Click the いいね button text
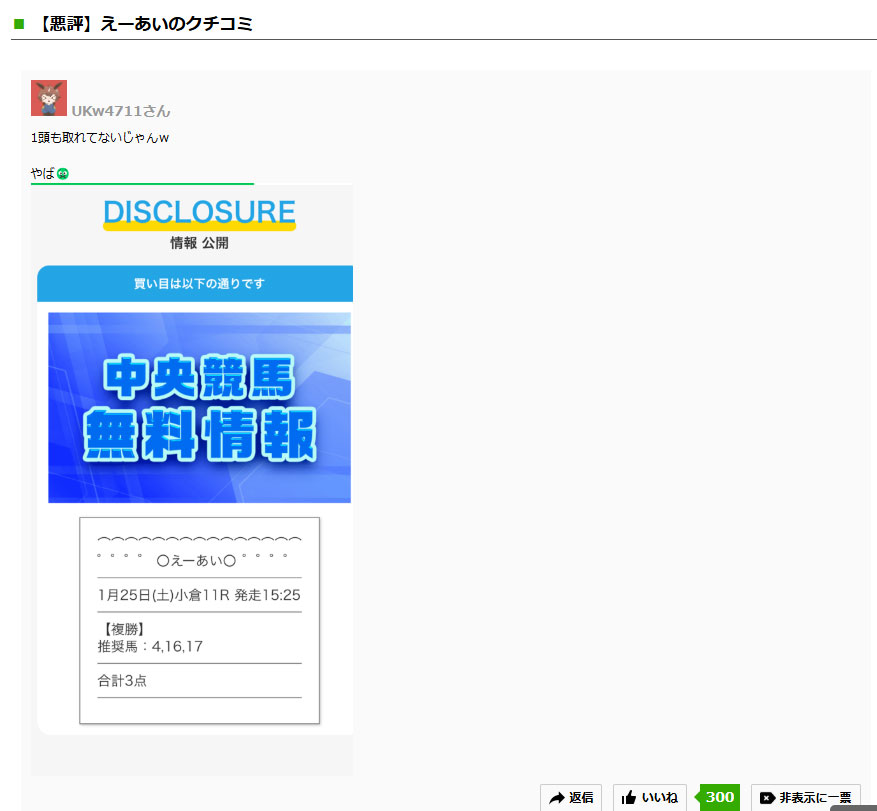The height and width of the screenshot is (811, 877). pos(659,797)
